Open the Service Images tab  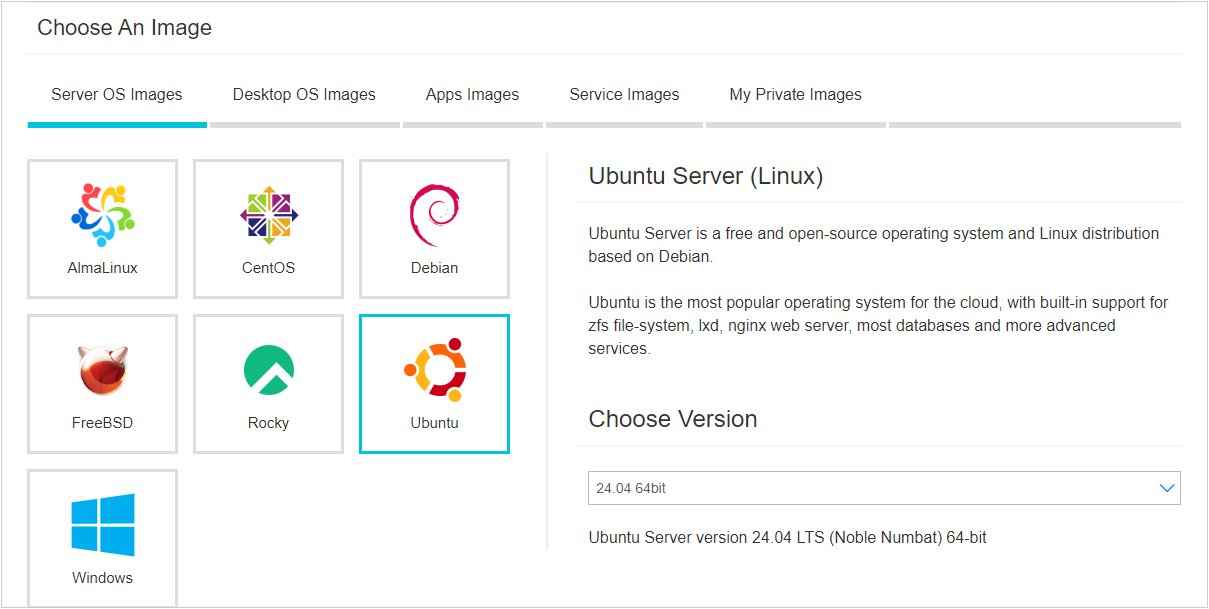[624, 96]
